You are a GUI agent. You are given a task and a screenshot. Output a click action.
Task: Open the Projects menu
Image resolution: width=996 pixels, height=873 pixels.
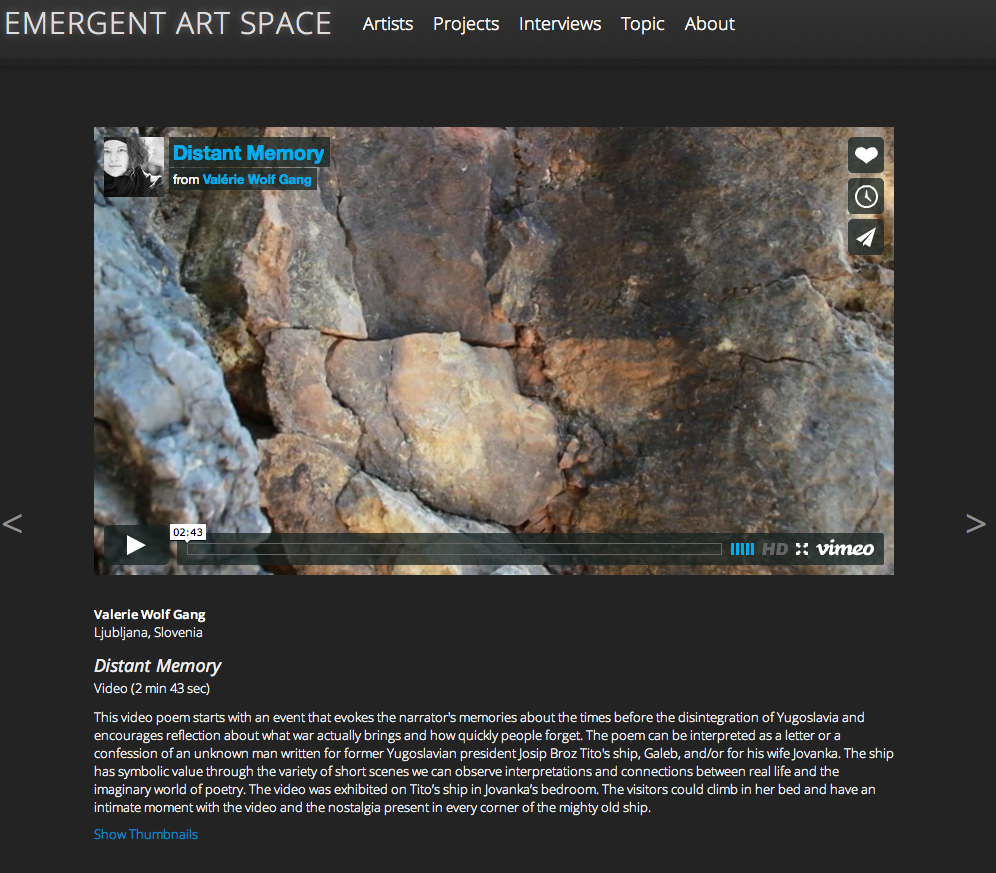[x=466, y=24]
